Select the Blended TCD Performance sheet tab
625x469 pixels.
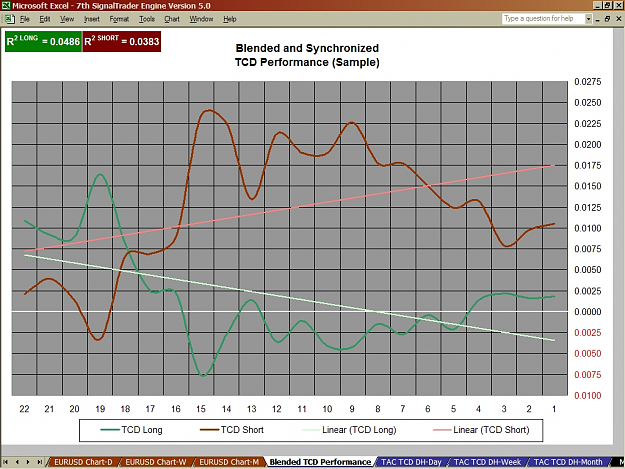(320, 462)
